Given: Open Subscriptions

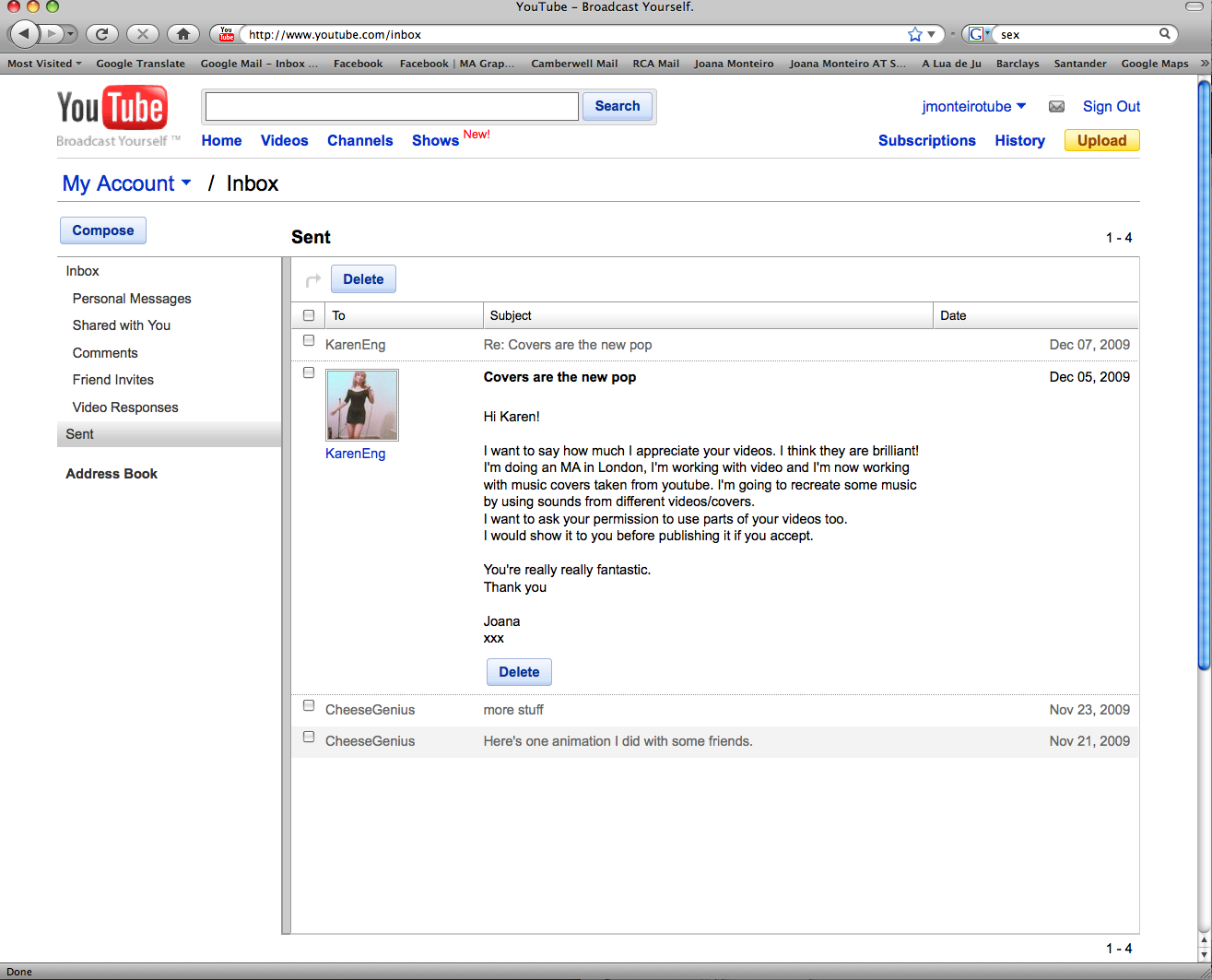Looking at the screenshot, I should click(926, 140).
